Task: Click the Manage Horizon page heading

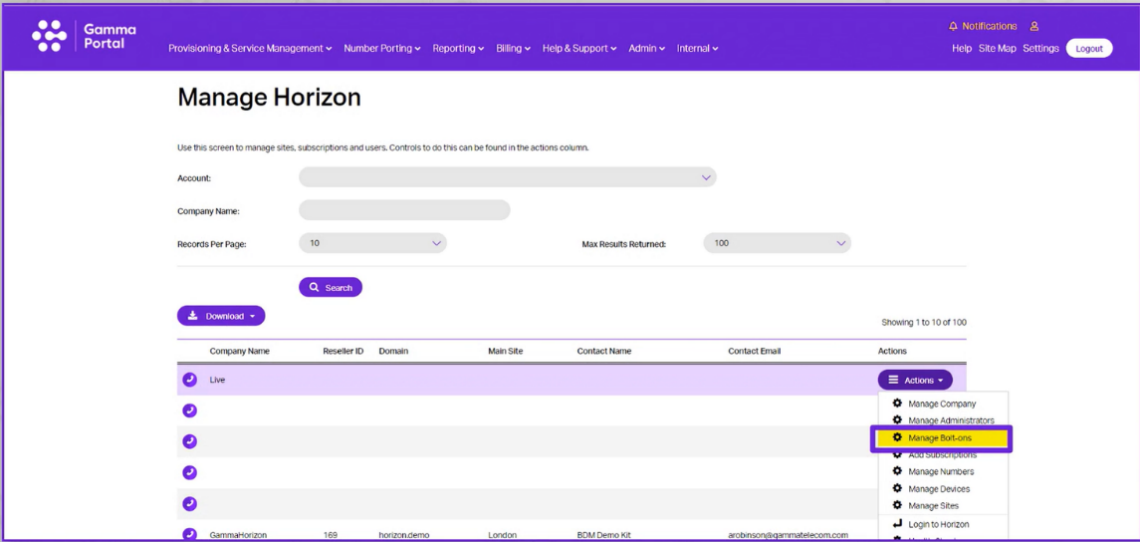Action: pos(269,97)
